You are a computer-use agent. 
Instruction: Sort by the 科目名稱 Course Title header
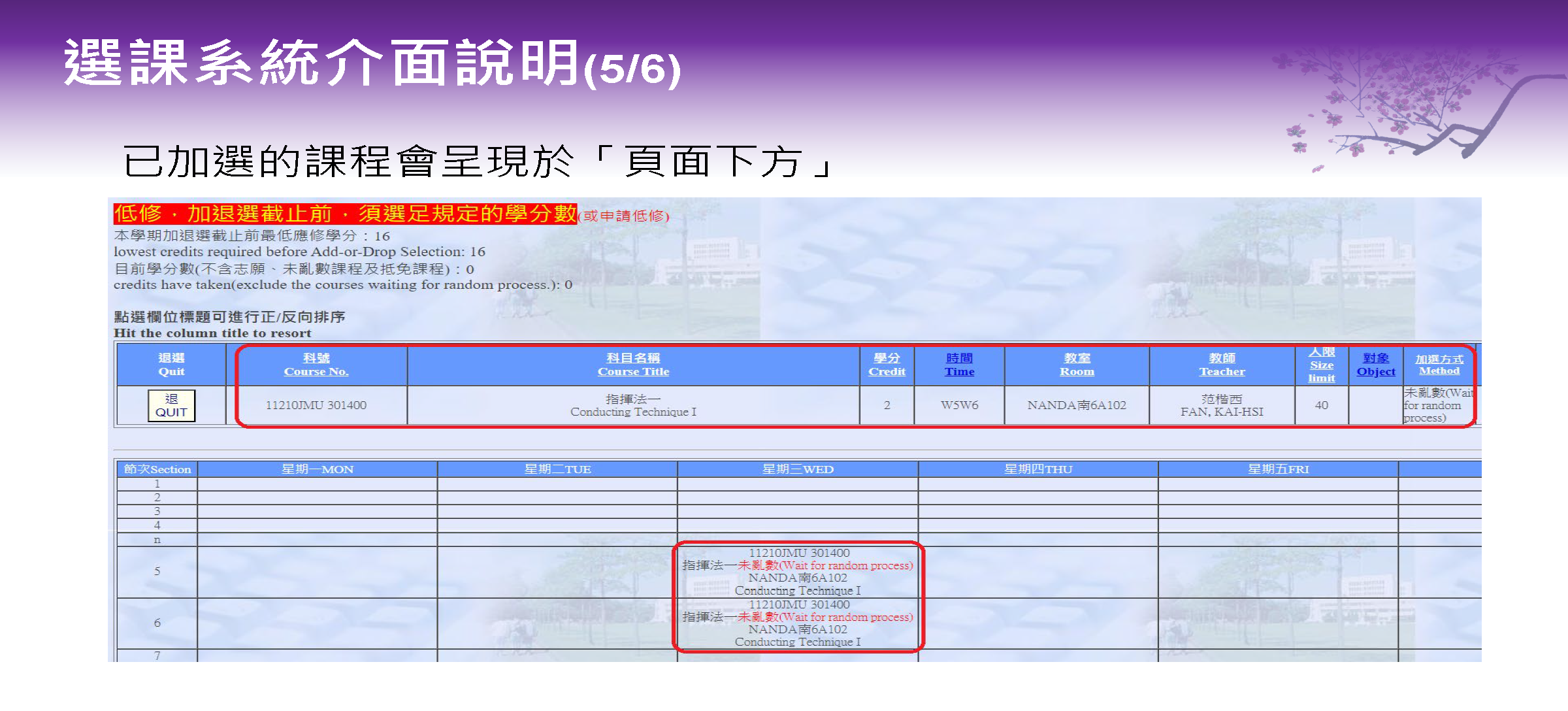(x=633, y=365)
